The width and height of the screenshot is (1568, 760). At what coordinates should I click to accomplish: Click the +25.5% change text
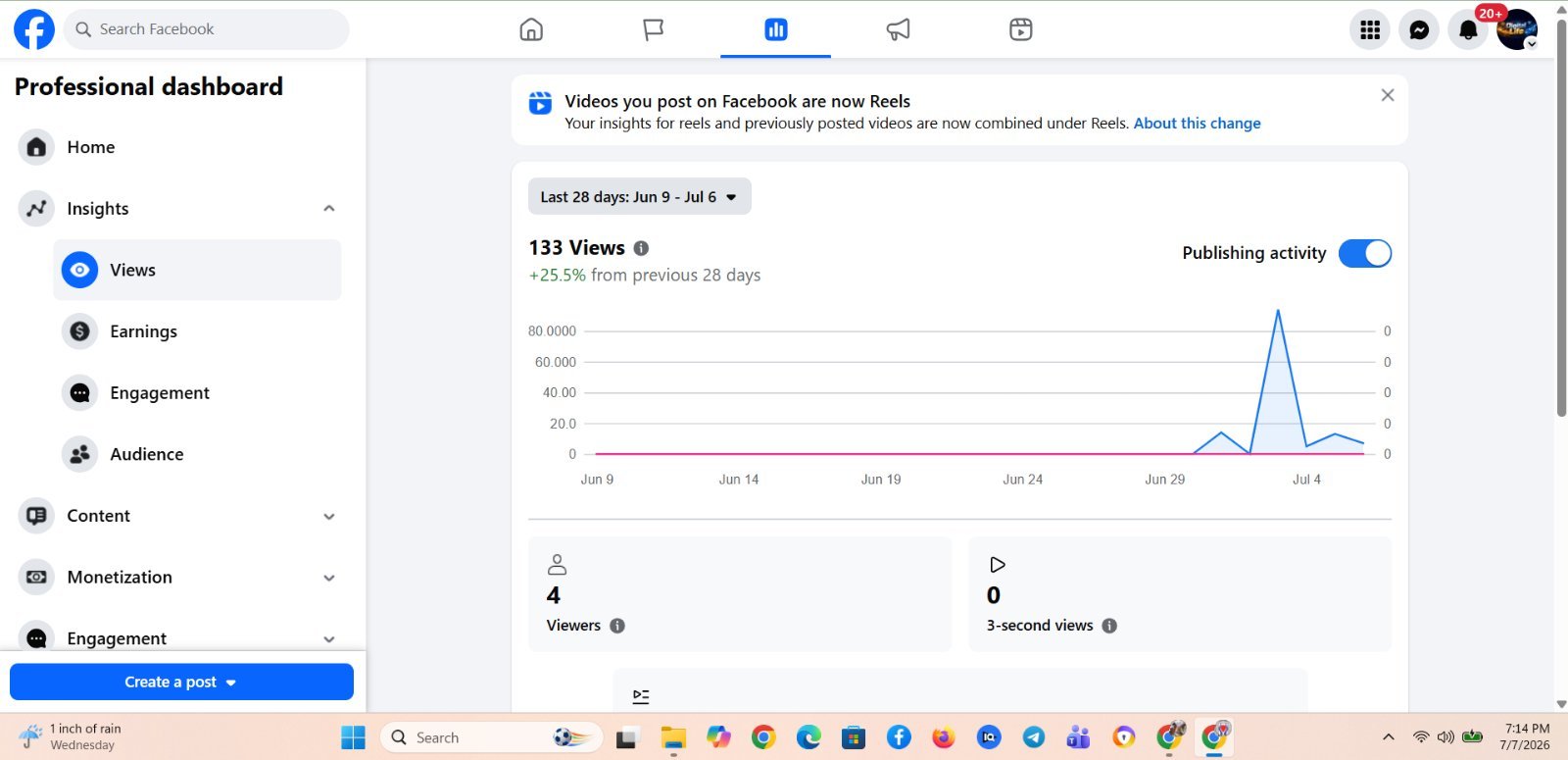pos(558,276)
